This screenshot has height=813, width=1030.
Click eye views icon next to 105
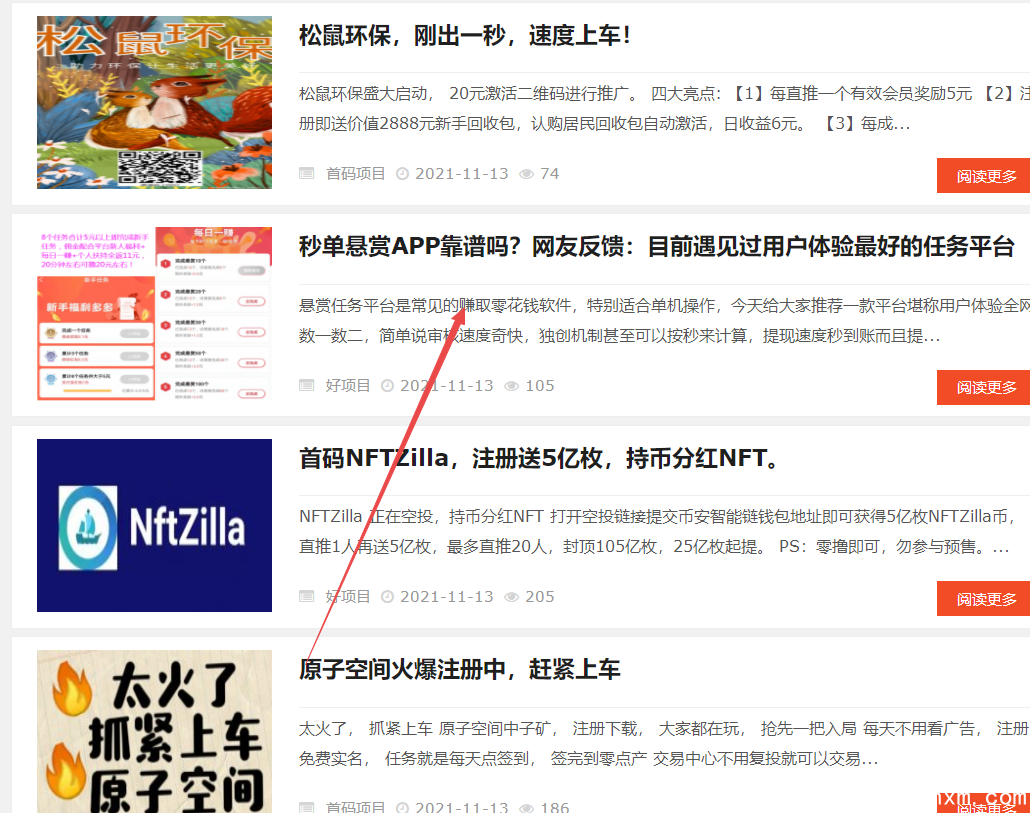click(x=511, y=386)
